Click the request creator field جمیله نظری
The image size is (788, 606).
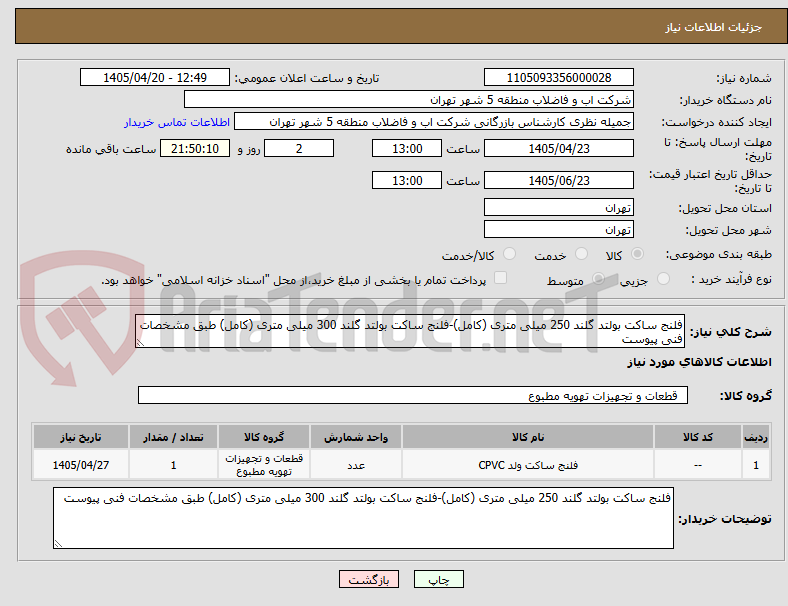click(434, 122)
